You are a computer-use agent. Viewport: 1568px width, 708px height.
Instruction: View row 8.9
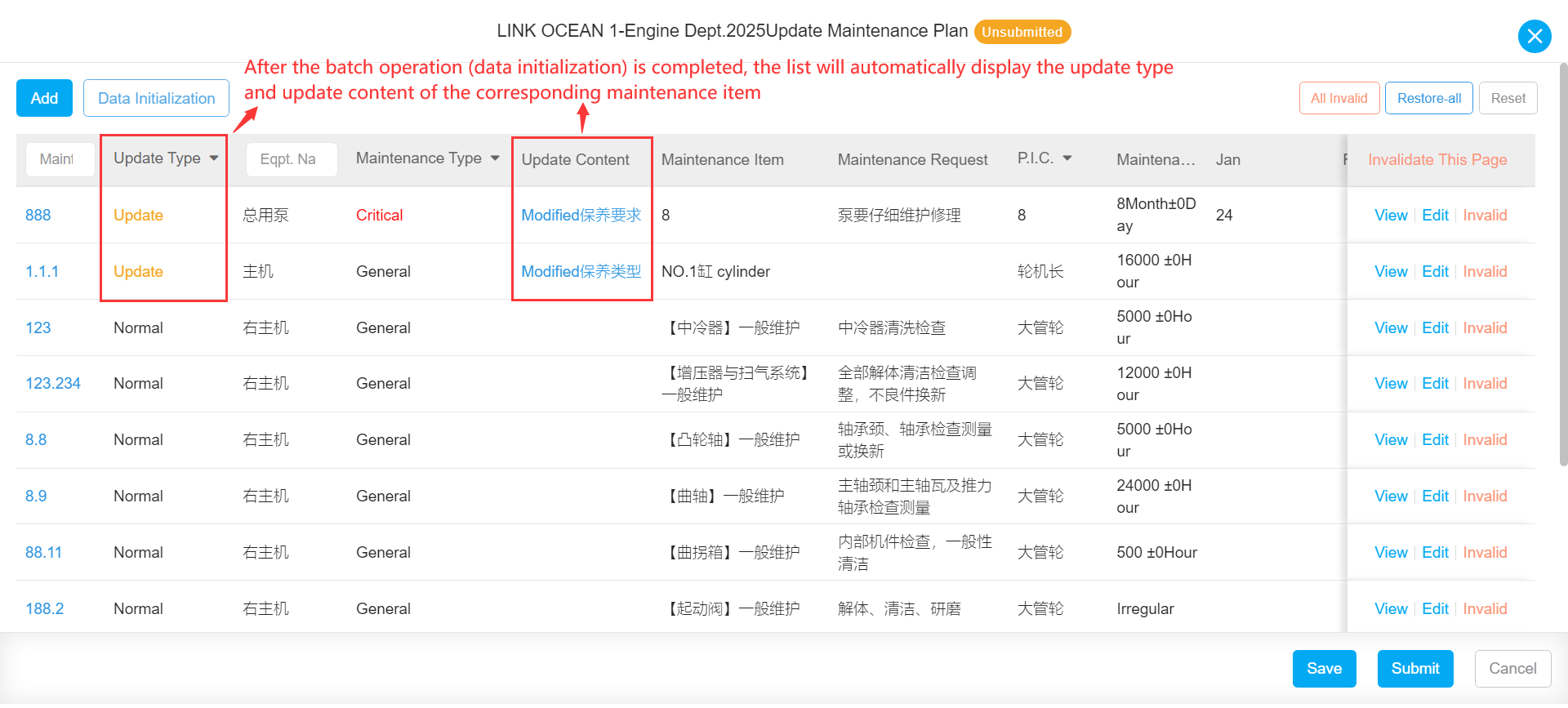(x=1391, y=496)
